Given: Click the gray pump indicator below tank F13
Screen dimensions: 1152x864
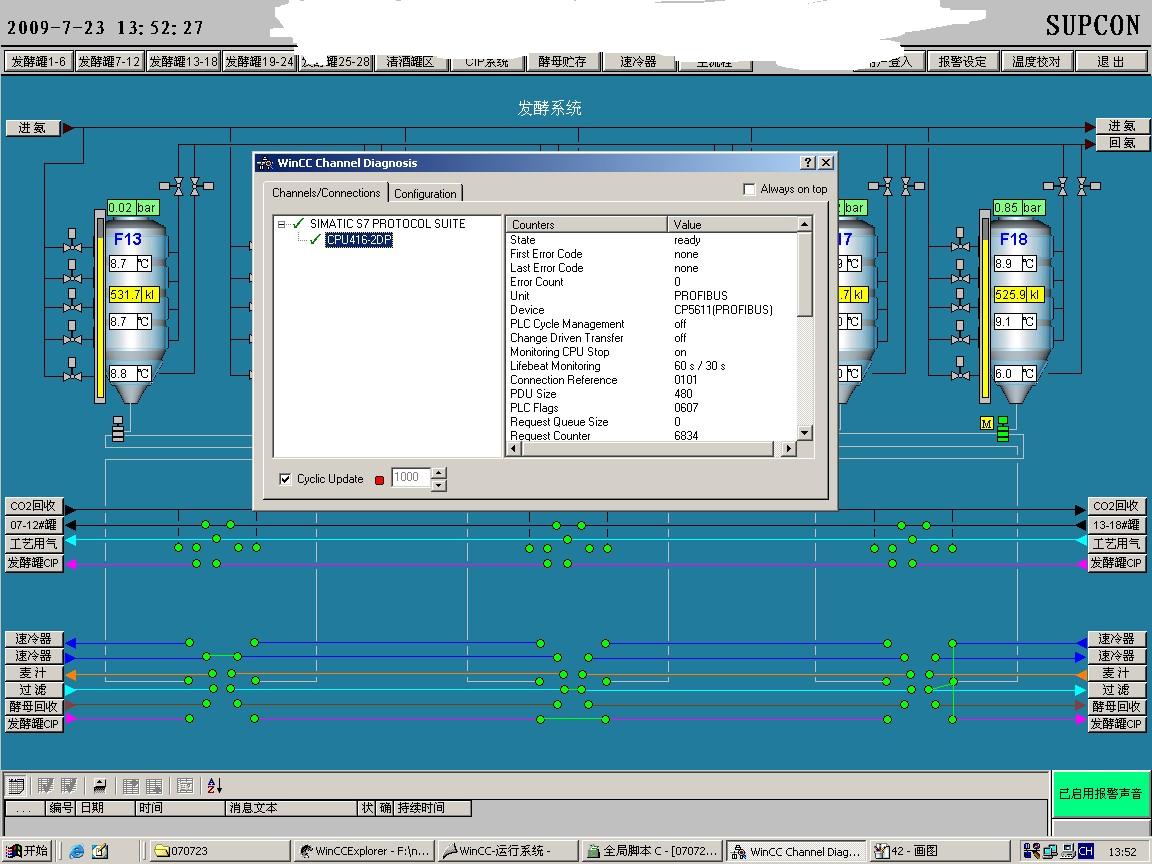Looking at the screenshot, I should point(118,430).
